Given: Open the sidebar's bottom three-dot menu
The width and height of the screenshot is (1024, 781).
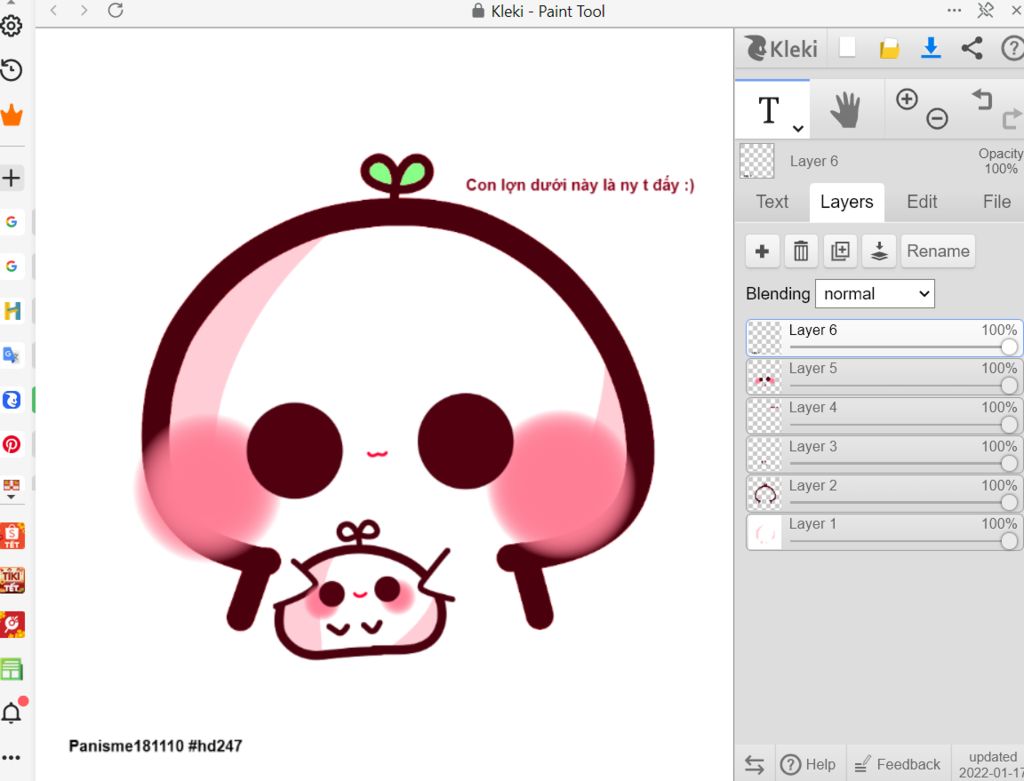Looking at the screenshot, I should click(x=11, y=757).
